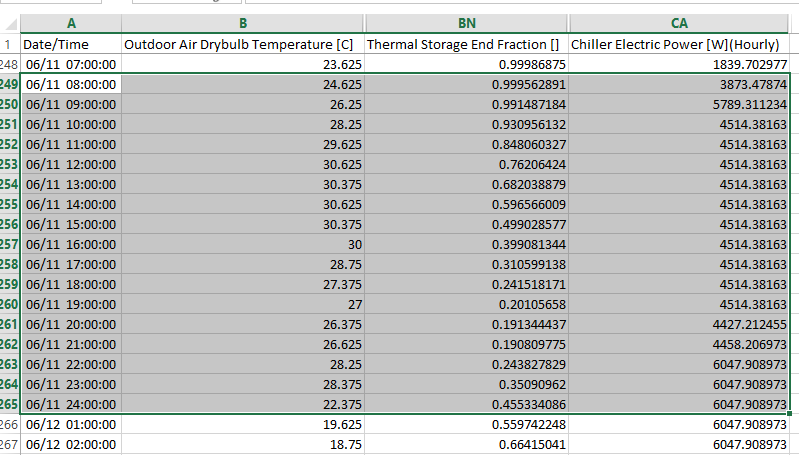Click cell 06/11 20:00:00
The image size is (799, 455).
[x=71, y=325]
